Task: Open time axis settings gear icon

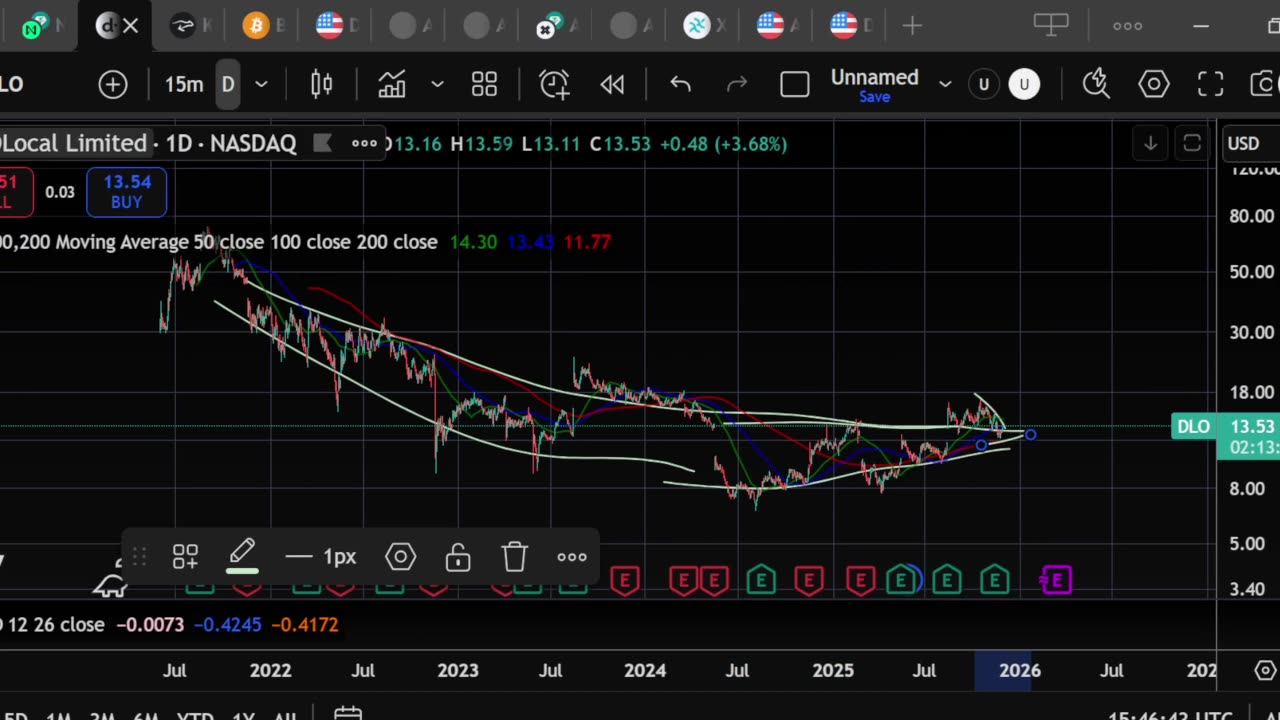Action: tap(1265, 671)
